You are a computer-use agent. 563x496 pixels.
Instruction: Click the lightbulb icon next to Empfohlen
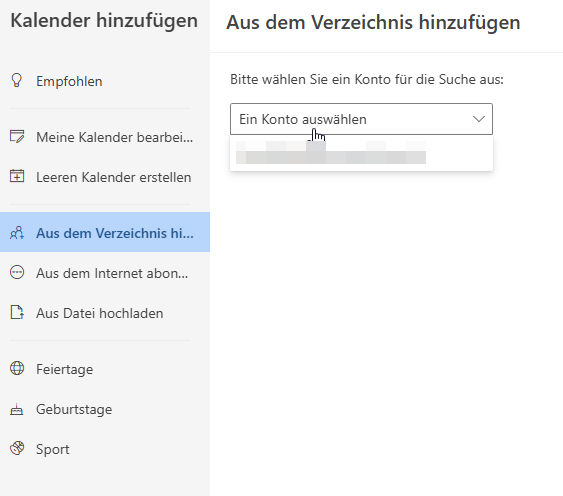pyautogui.click(x=17, y=81)
